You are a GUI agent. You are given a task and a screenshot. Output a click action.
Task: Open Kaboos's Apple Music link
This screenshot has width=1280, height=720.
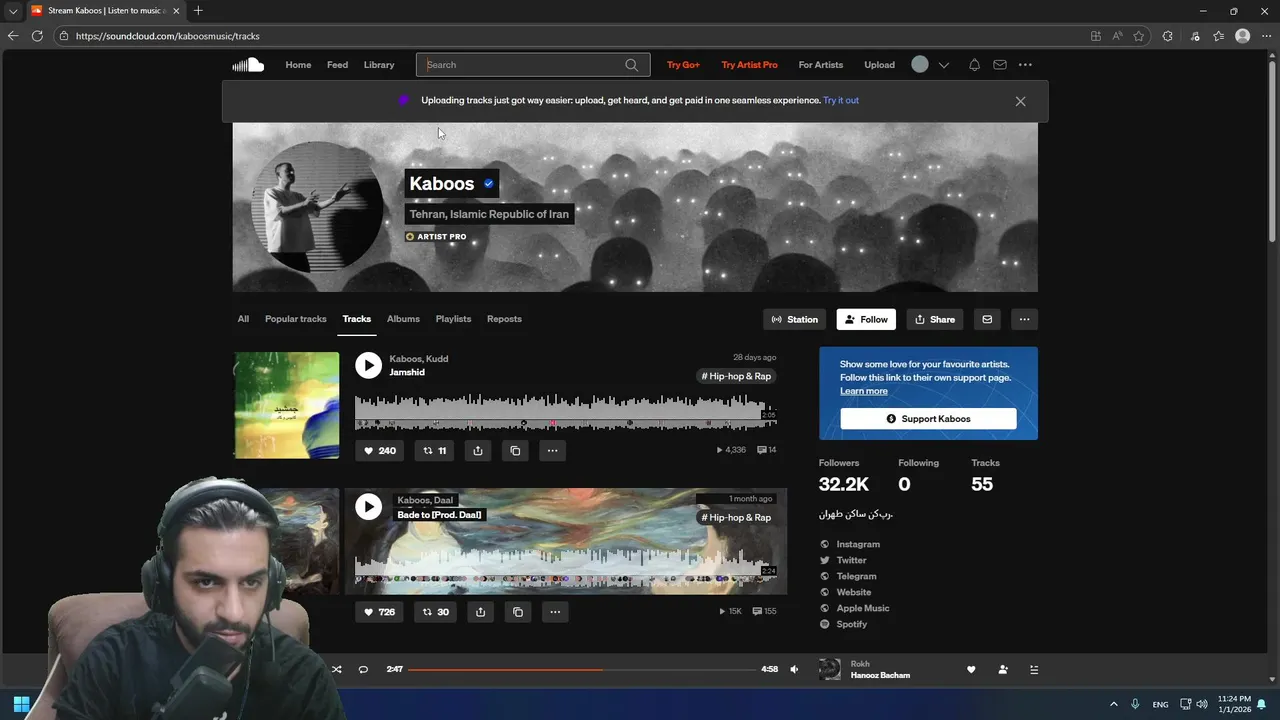[862, 608]
